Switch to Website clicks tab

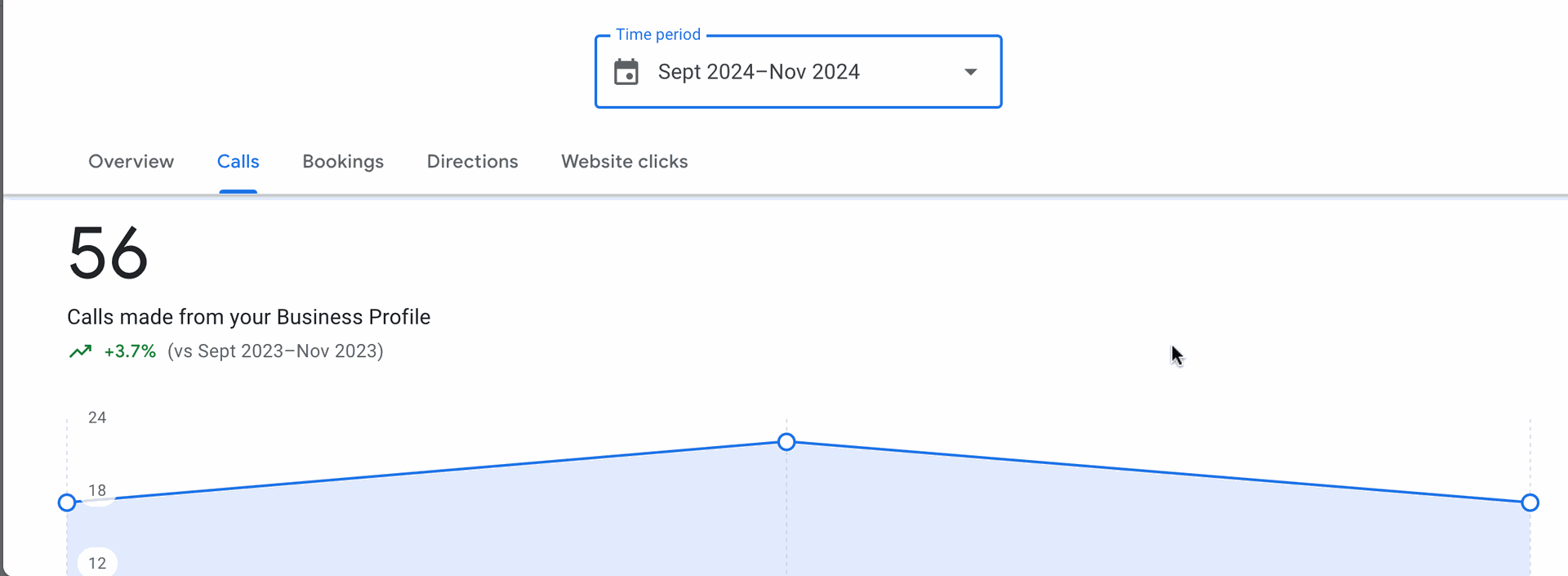(x=625, y=162)
